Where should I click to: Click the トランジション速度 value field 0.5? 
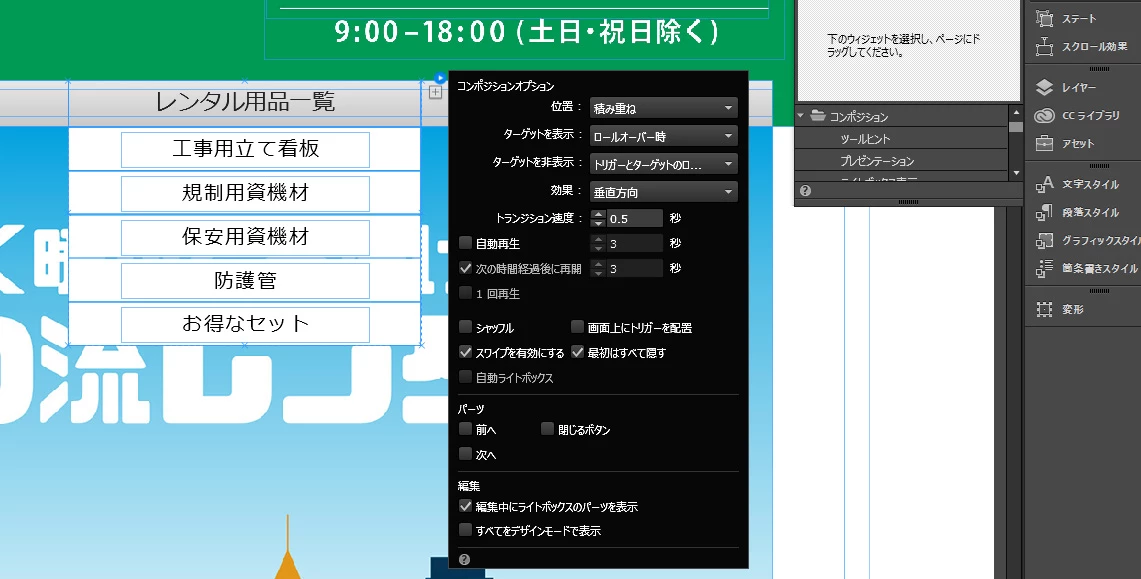pos(635,218)
